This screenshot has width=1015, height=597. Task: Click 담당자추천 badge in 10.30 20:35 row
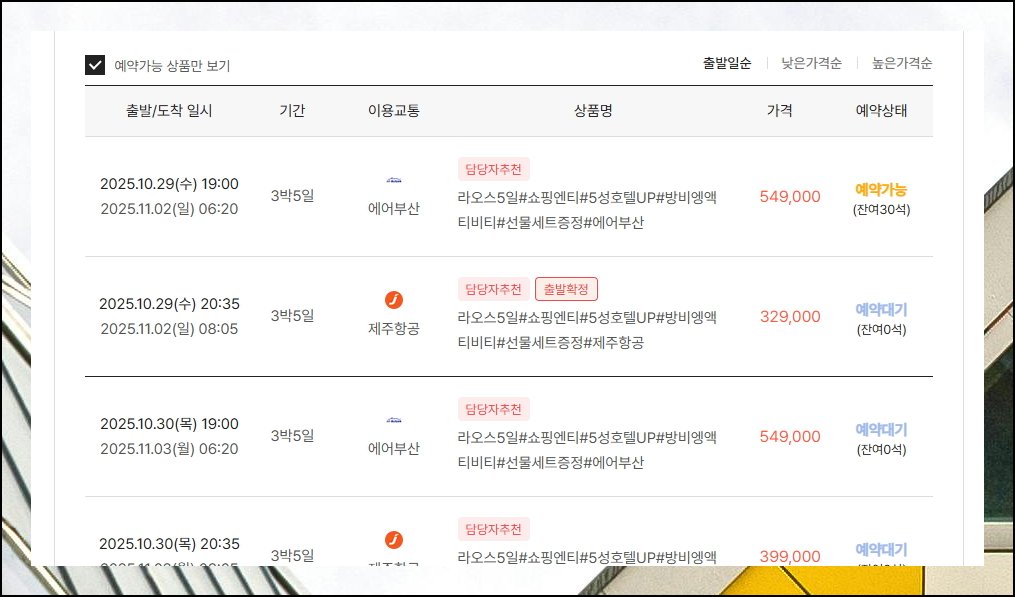pyautogui.click(x=493, y=529)
